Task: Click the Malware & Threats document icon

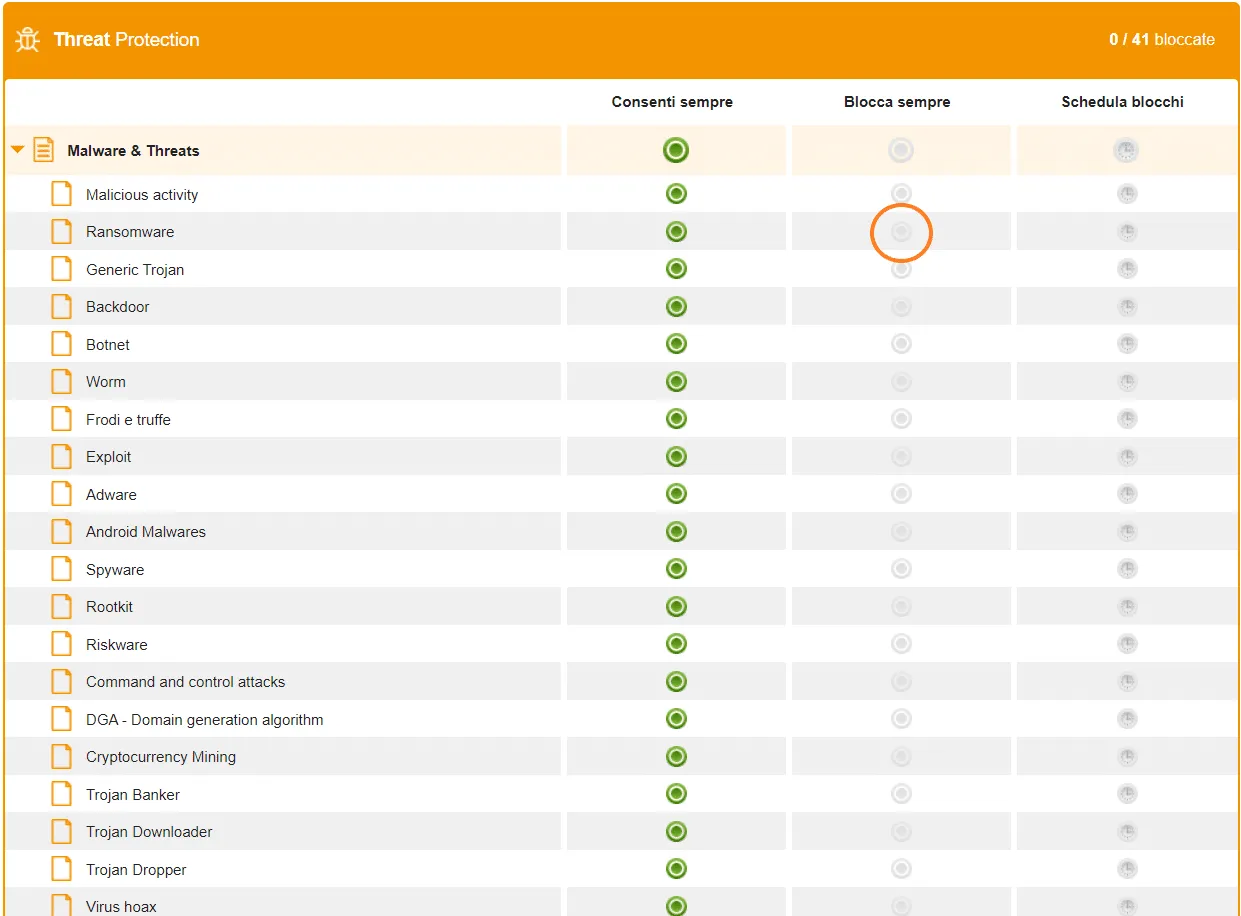Action: 44,150
